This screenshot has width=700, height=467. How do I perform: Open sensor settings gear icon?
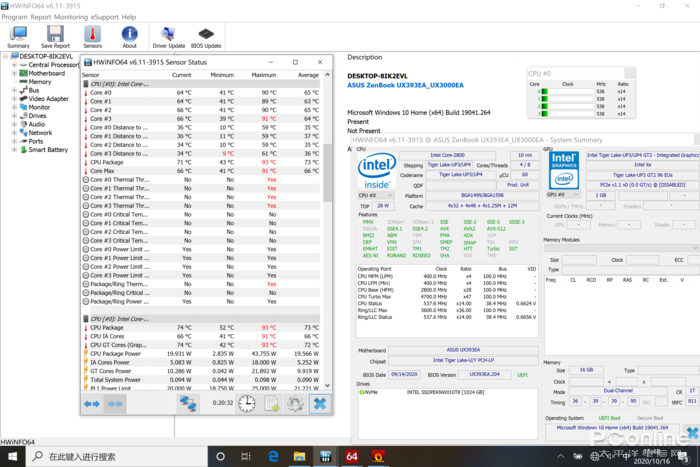[295, 403]
